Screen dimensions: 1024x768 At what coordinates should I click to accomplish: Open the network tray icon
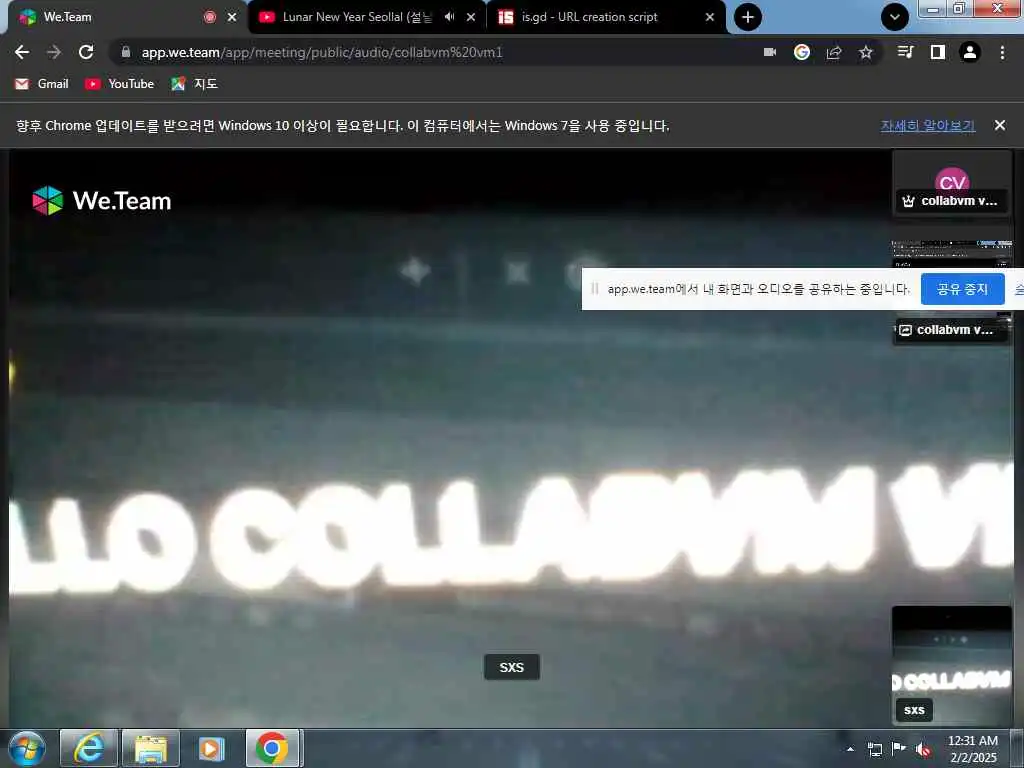tap(874, 749)
